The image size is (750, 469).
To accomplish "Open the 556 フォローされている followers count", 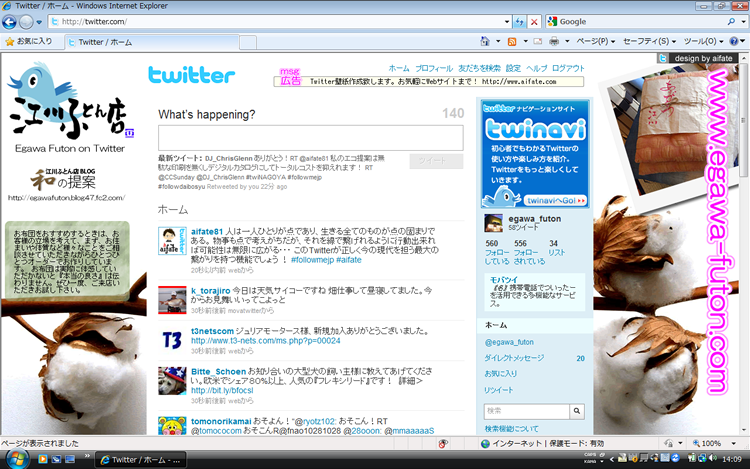I will click(x=529, y=252).
